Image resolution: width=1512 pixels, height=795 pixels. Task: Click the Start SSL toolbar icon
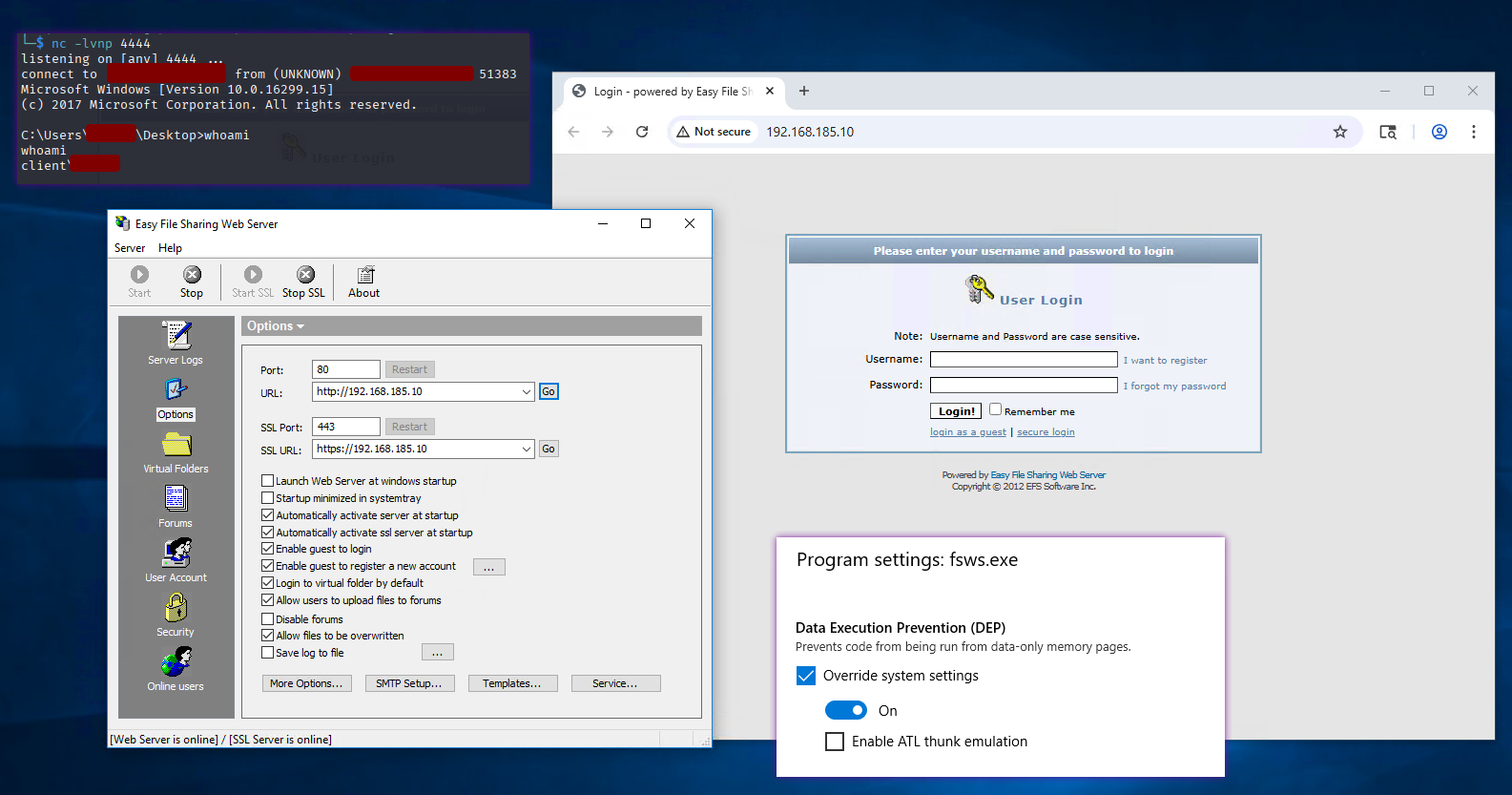(x=253, y=282)
